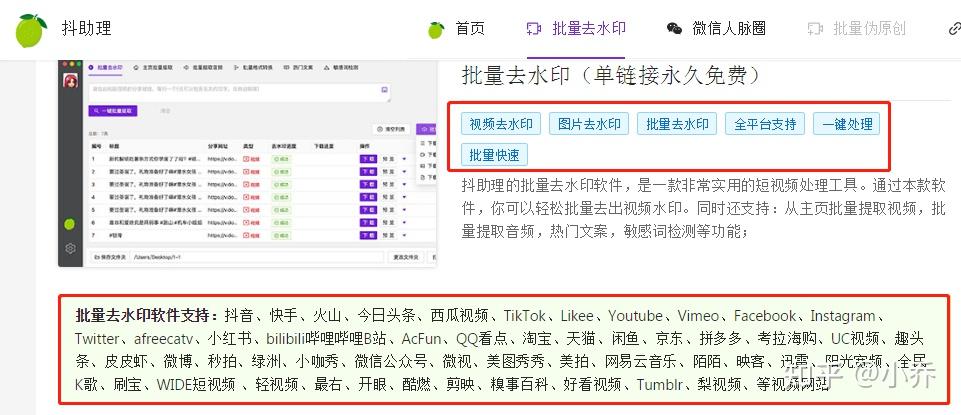Switch to 批量格式转换 tab in app preview

pos(253,67)
